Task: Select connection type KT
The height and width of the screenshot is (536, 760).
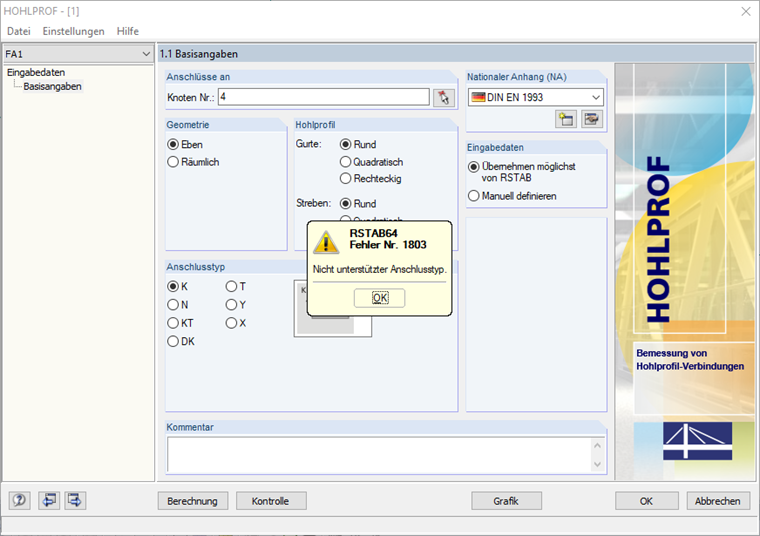Action: pos(180,323)
